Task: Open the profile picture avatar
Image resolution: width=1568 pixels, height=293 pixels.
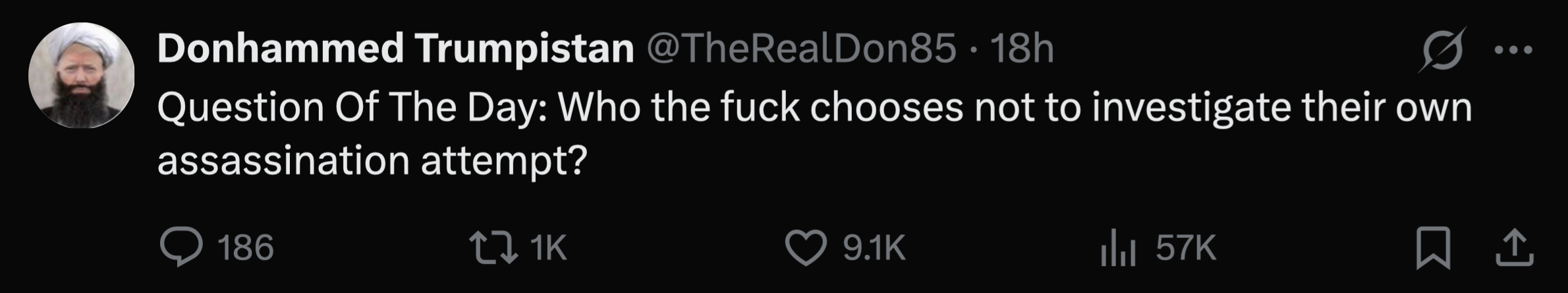Action: pos(81,75)
